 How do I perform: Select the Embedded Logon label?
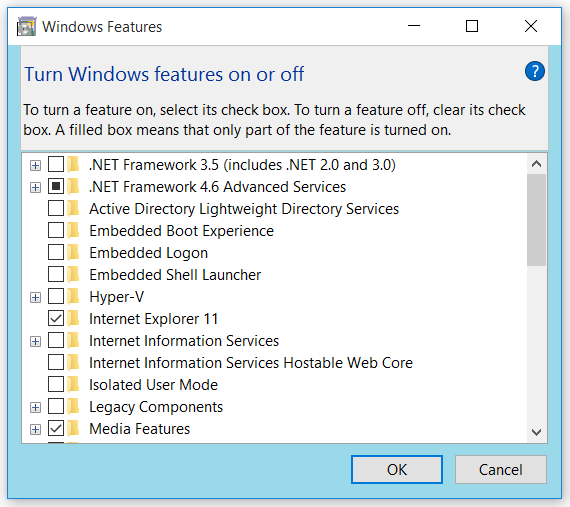(x=149, y=253)
